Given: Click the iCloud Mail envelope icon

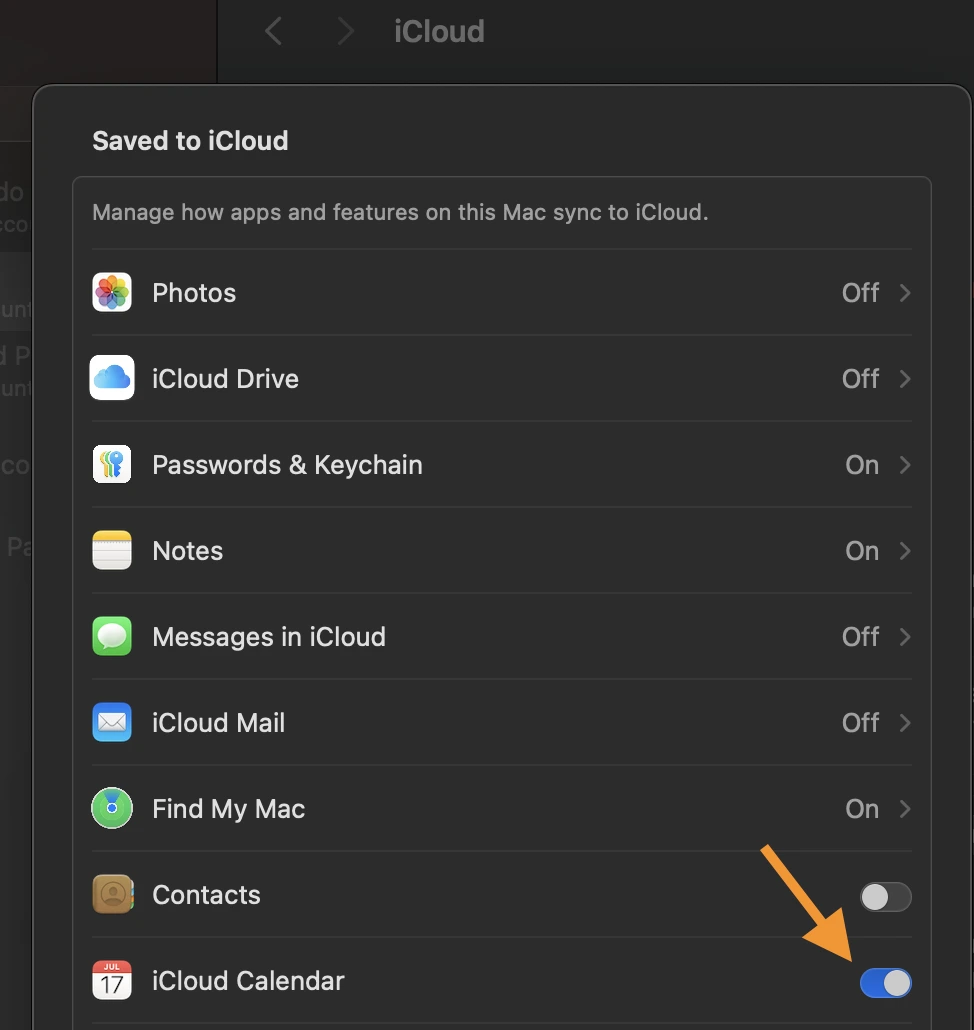Looking at the screenshot, I should click(112, 723).
